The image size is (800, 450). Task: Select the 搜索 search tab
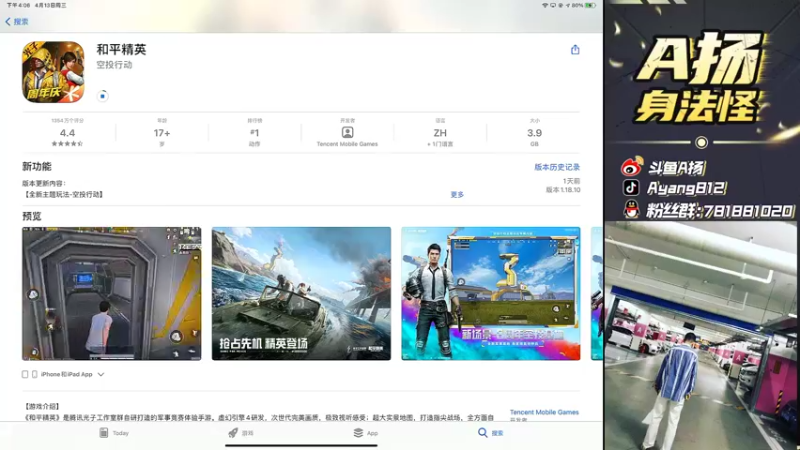(x=490, y=433)
